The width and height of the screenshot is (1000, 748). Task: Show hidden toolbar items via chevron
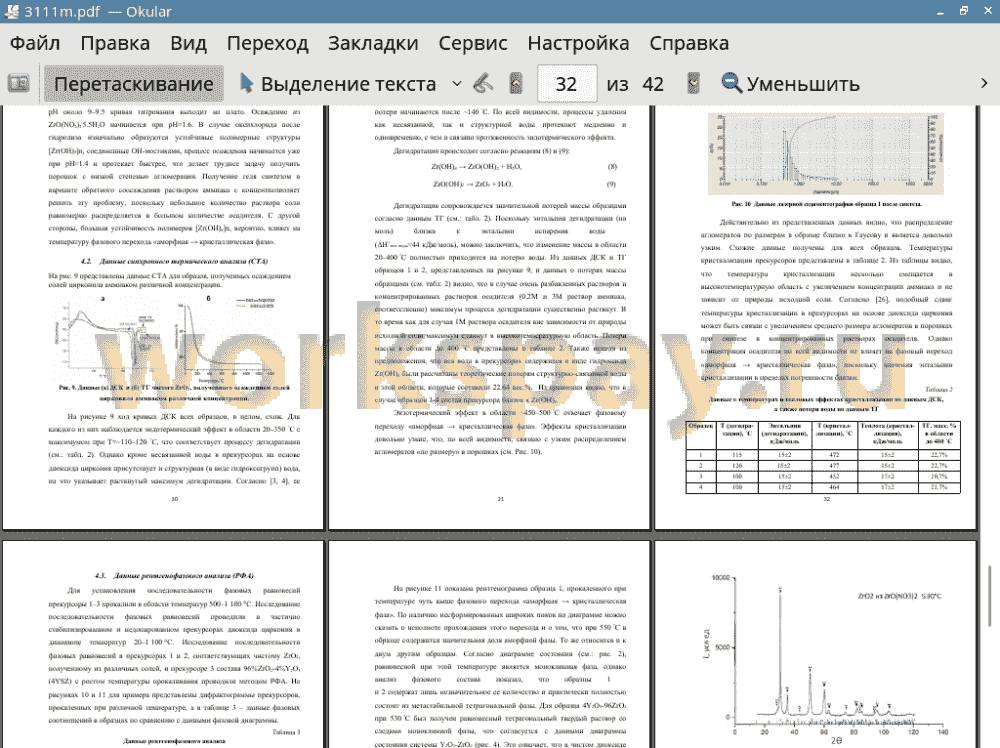point(984,84)
